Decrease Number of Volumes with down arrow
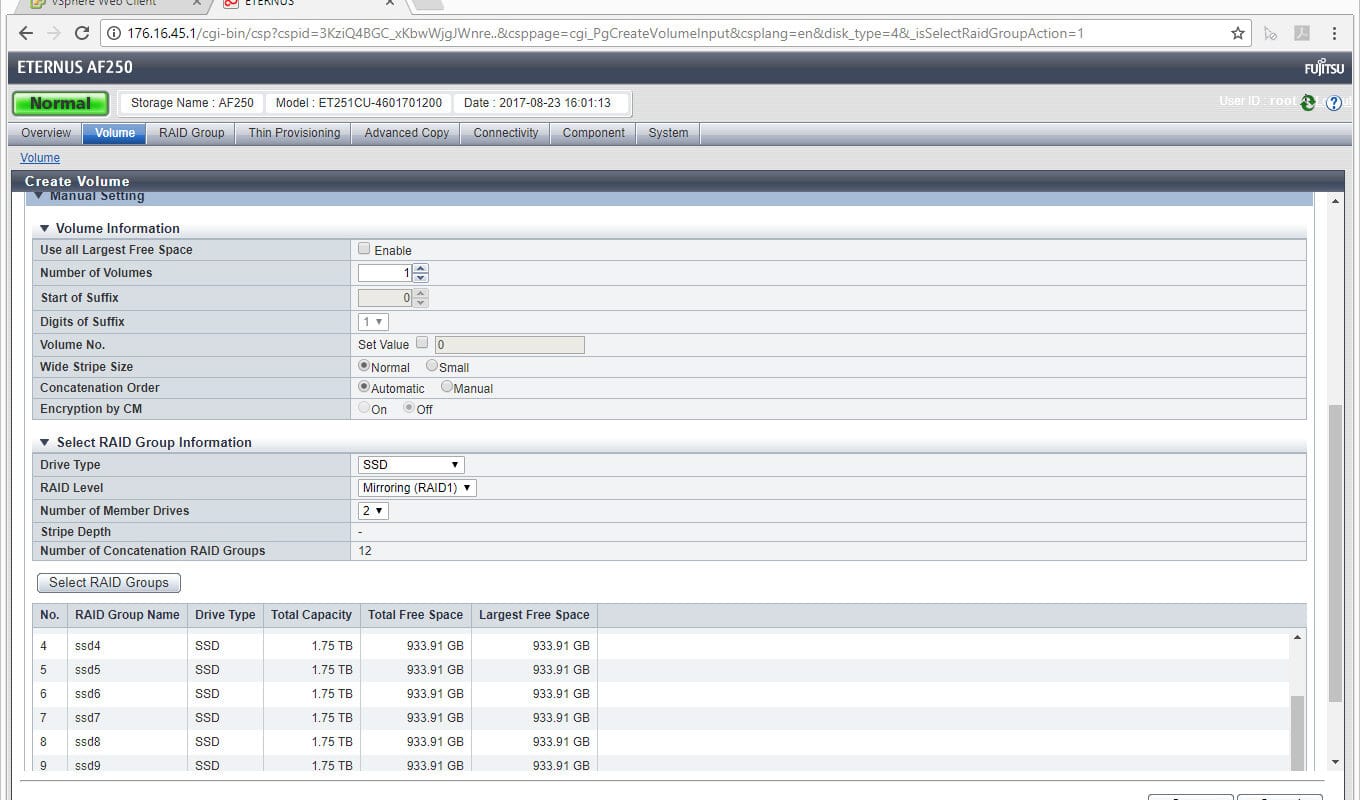The height and width of the screenshot is (800, 1360). (420, 277)
